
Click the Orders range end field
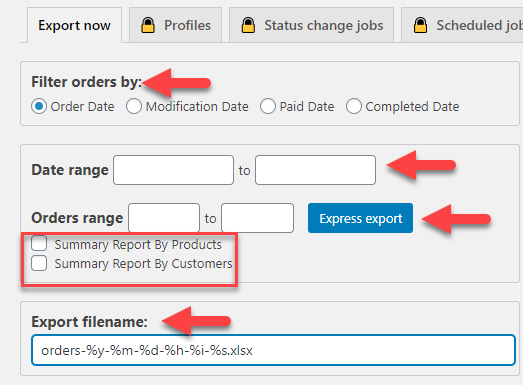tap(257, 218)
